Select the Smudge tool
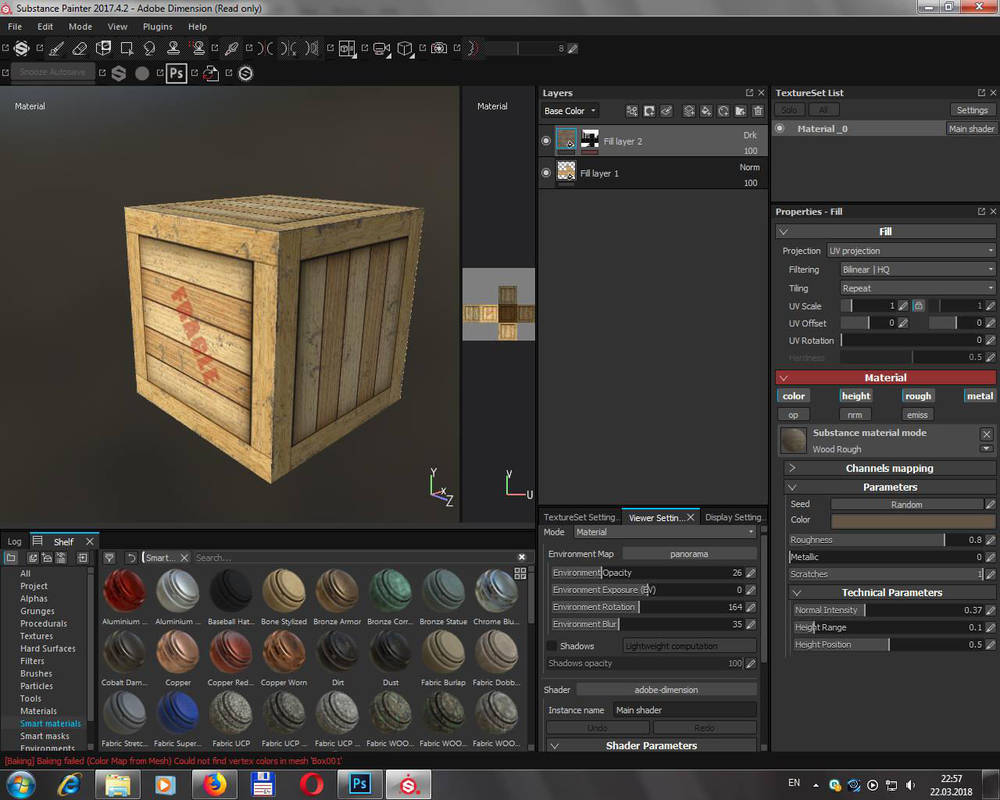Viewport: 1000px width, 800px height. pos(150,48)
